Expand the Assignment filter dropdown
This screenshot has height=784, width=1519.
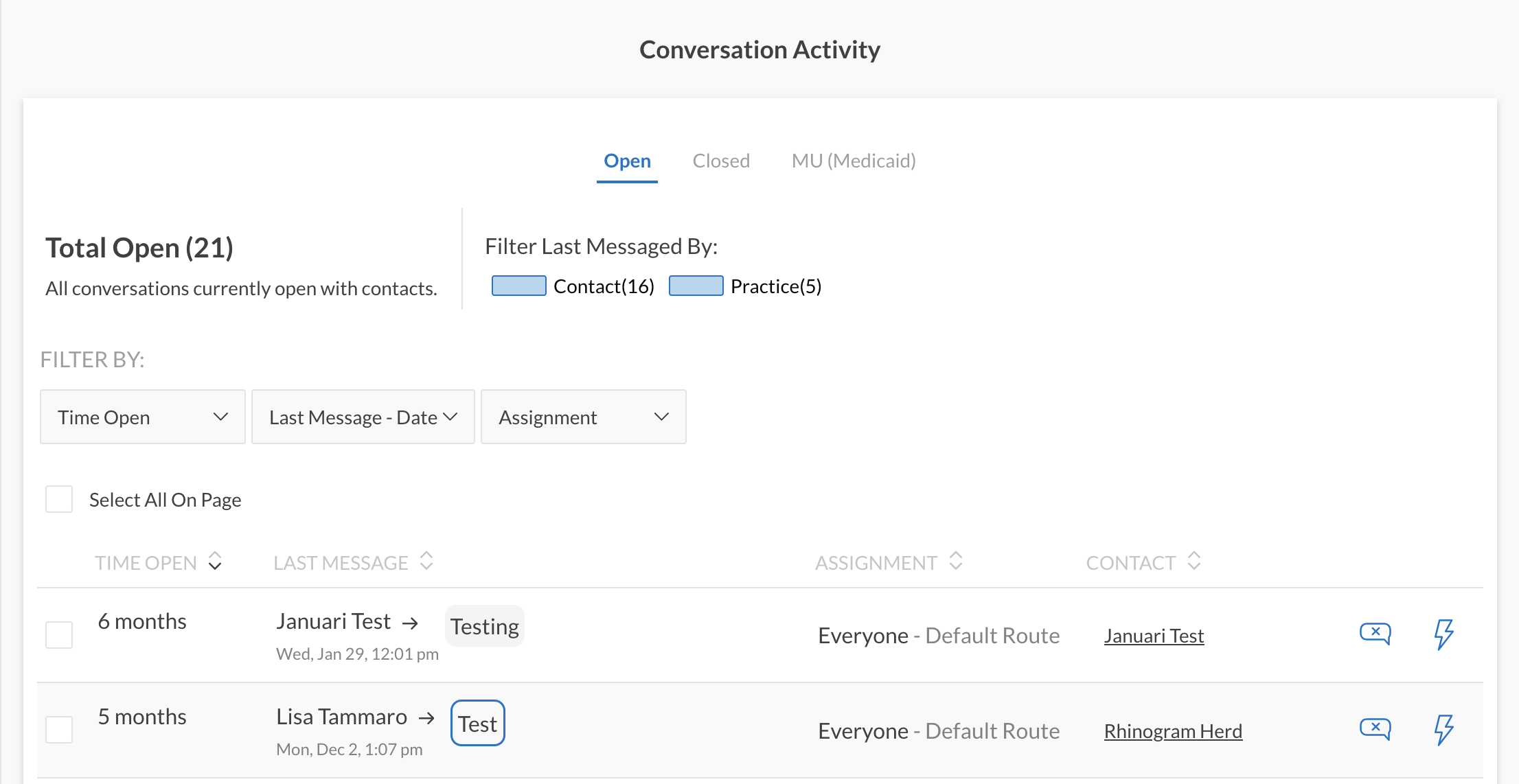583,417
